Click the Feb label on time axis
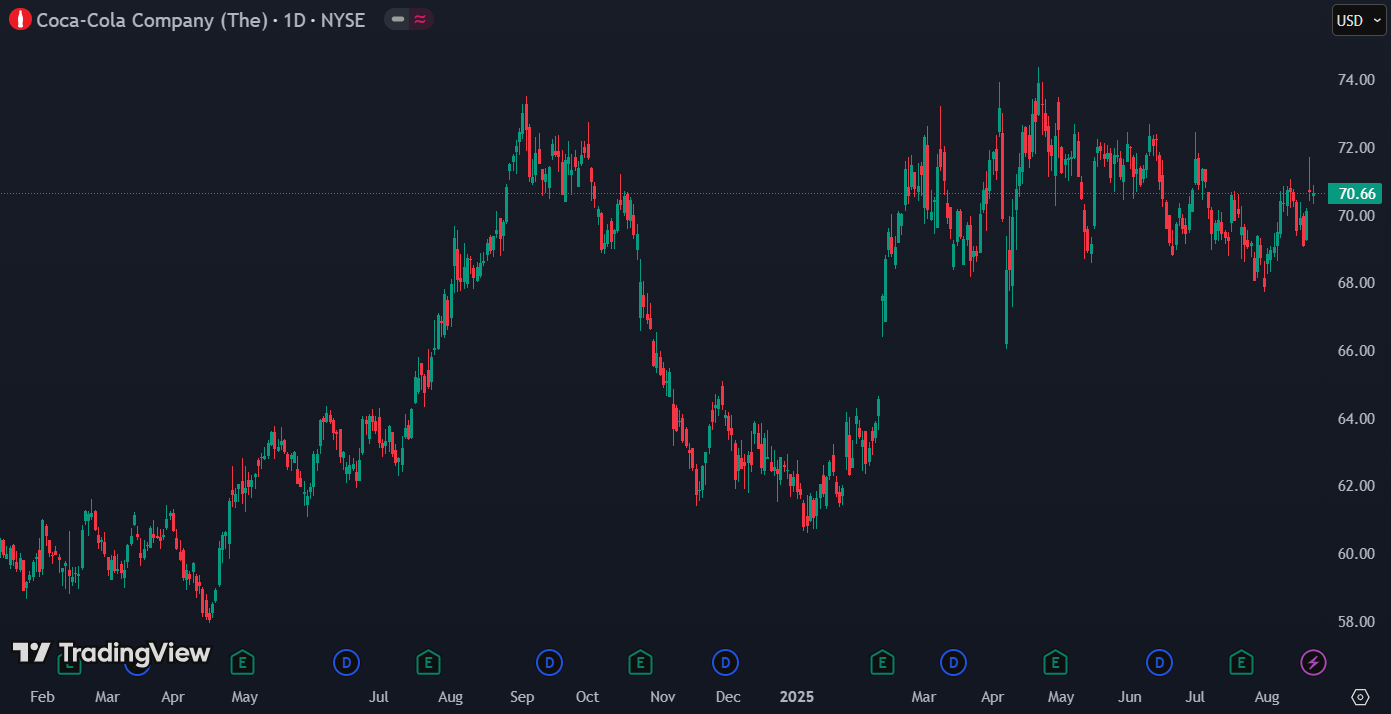The height and width of the screenshot is (714, 1391). coord(42,697)
